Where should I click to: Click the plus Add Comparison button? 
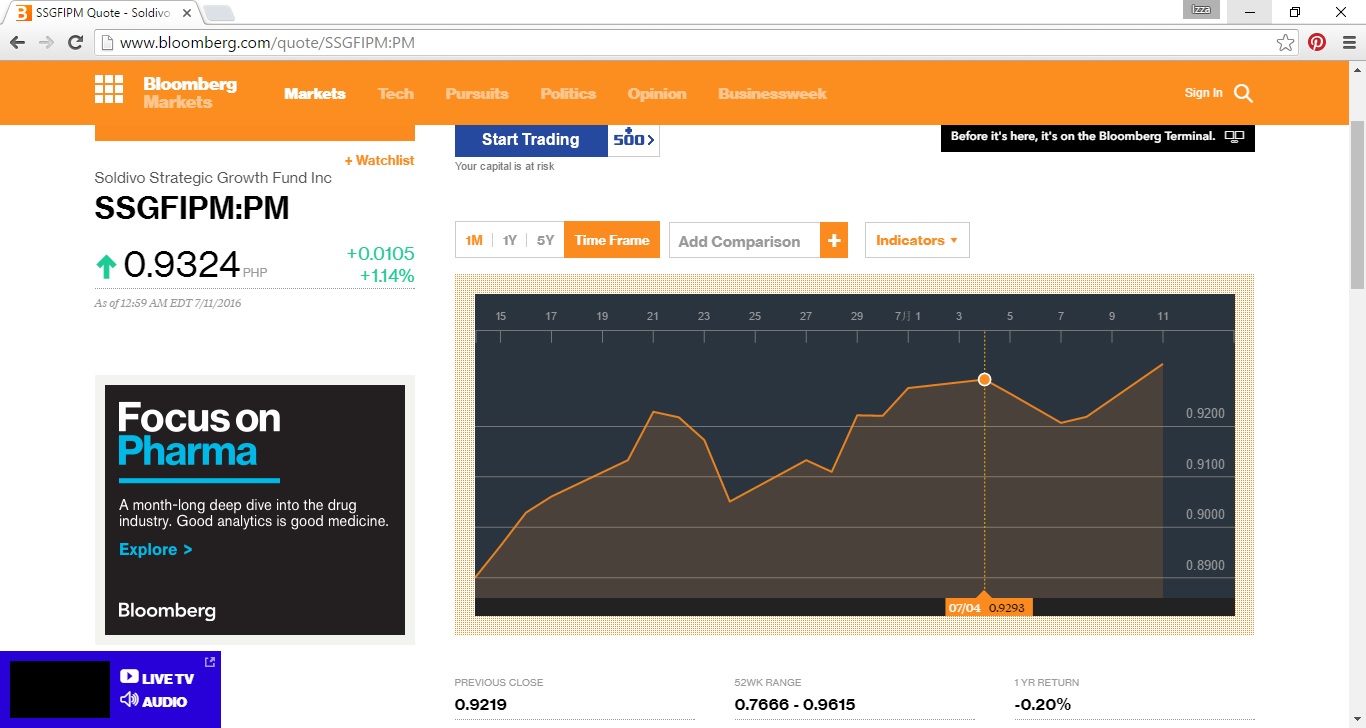pyautogui.click(x=834, y=240)
